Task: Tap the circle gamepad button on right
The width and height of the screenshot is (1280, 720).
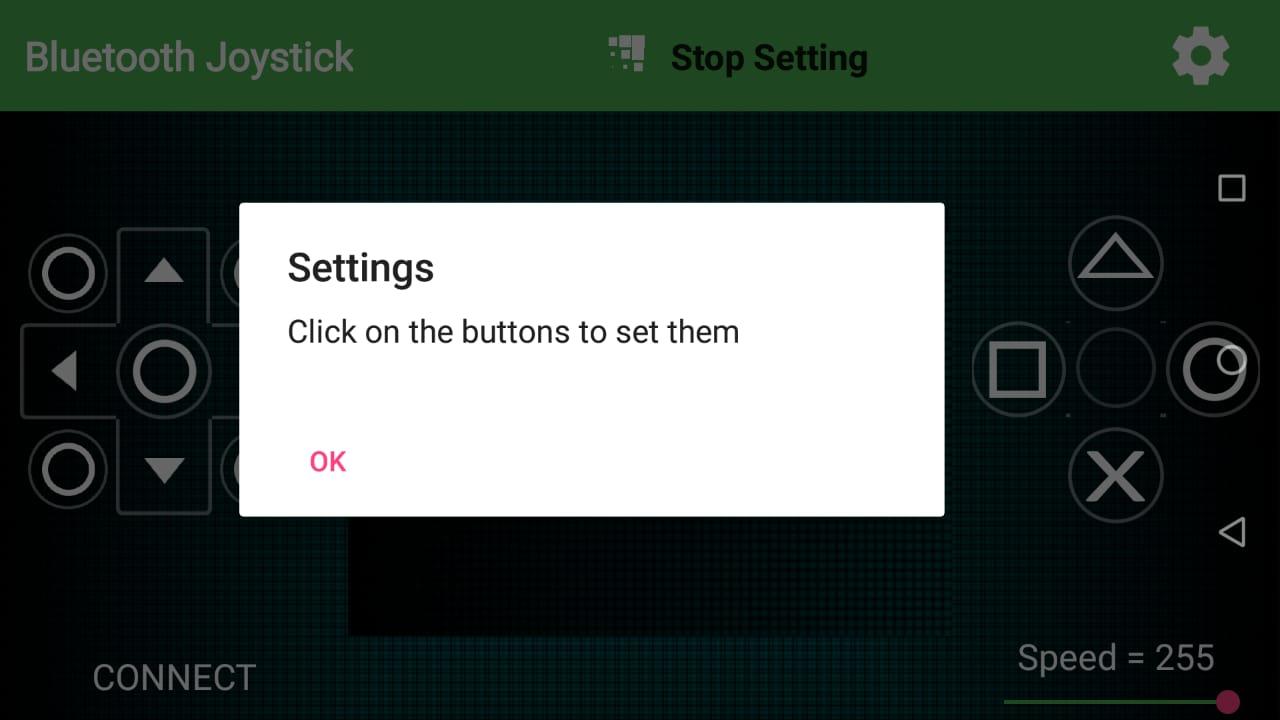Action: pyautogui.click(x=1212, y=370)
